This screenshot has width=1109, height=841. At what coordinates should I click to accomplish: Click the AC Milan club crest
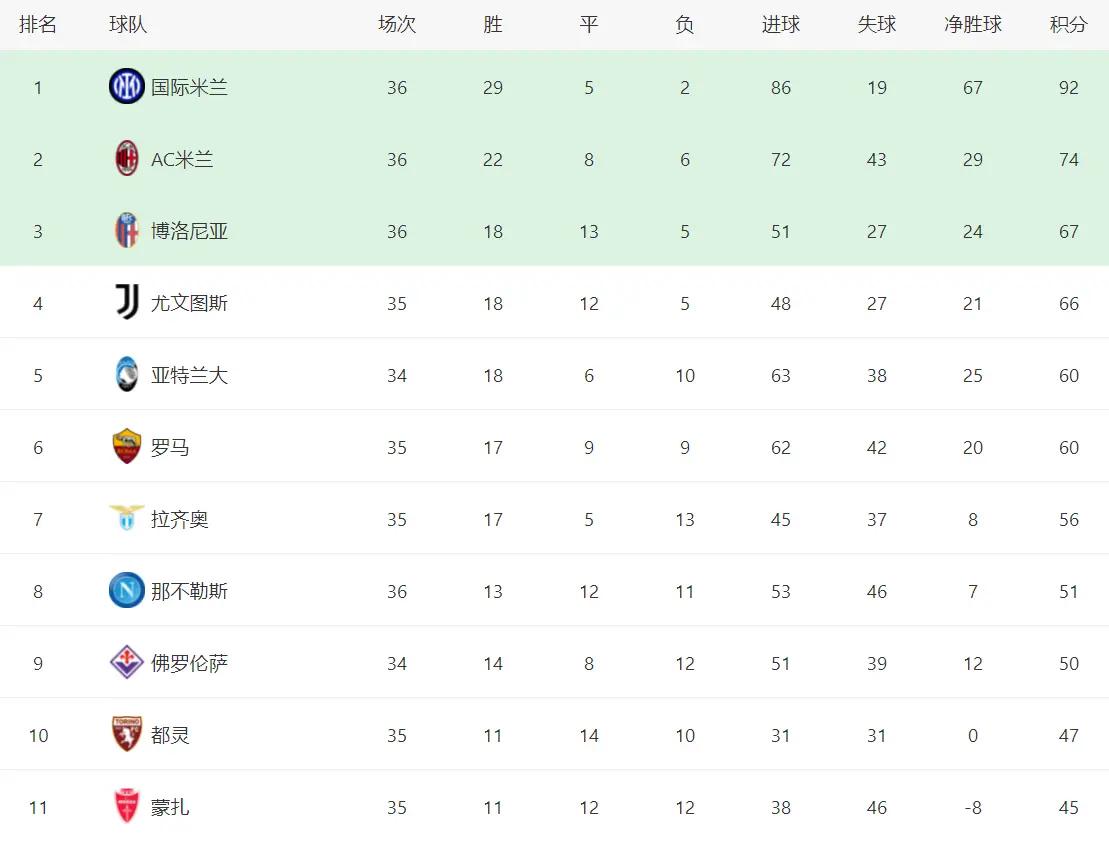pyautogui.click(x=127, y=158)
